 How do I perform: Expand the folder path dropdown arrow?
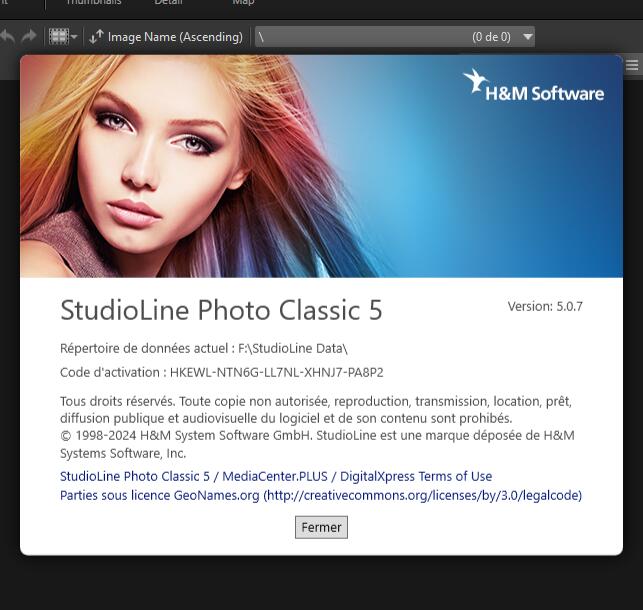tap(528, 37)
